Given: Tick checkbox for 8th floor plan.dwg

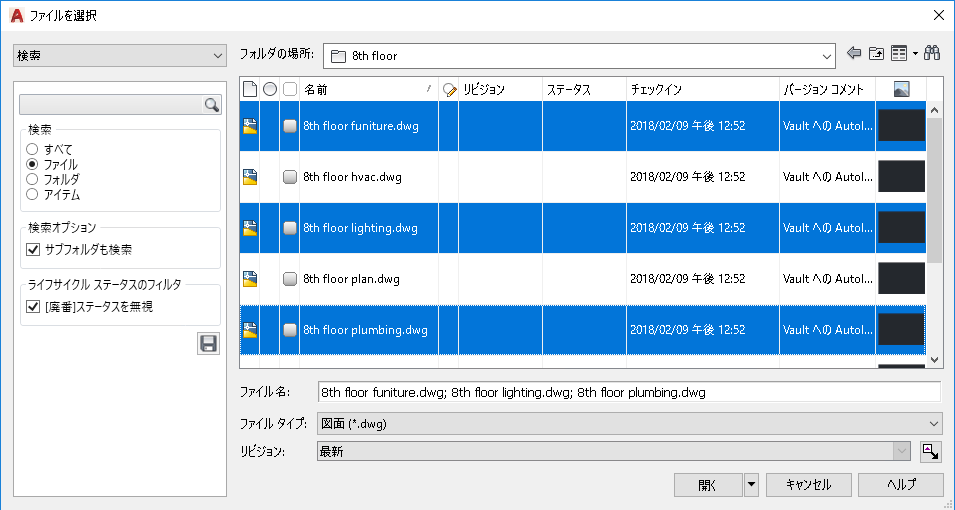Looking at the screenshot, I should (290, 279).
